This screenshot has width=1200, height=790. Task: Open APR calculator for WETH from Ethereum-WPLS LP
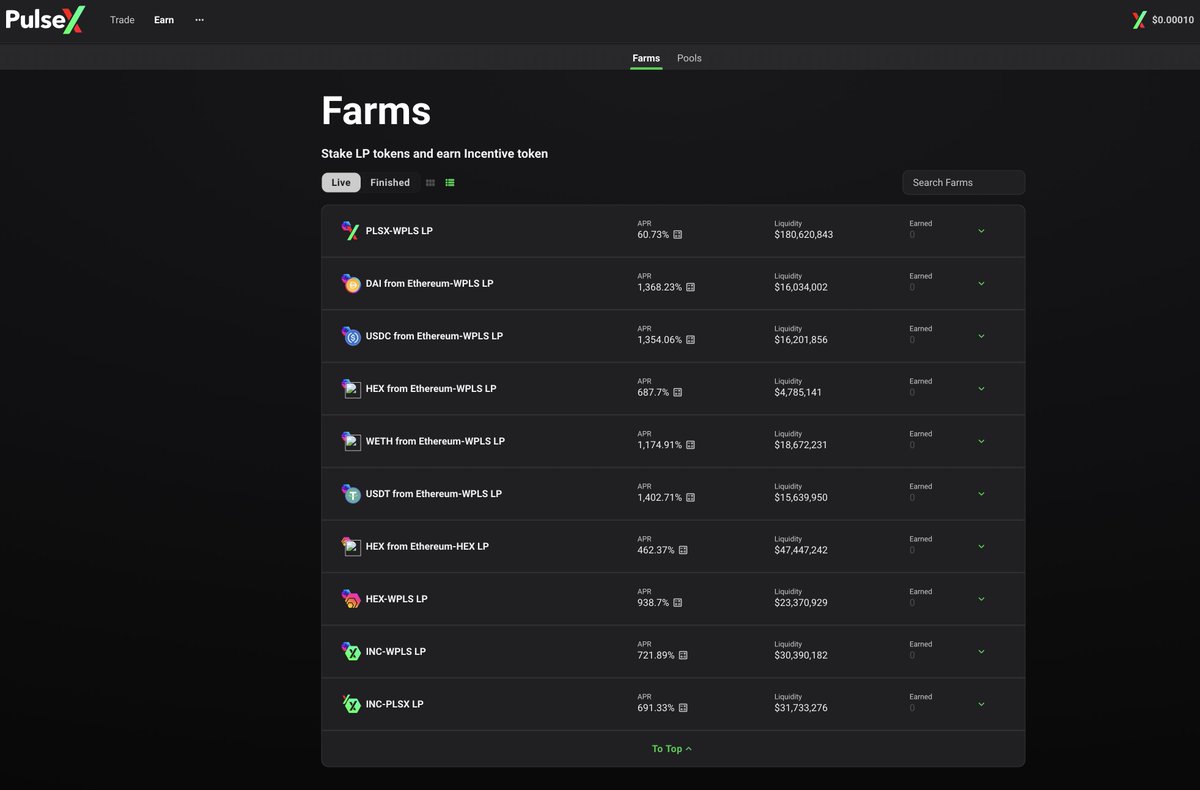[x=690, y=445]
